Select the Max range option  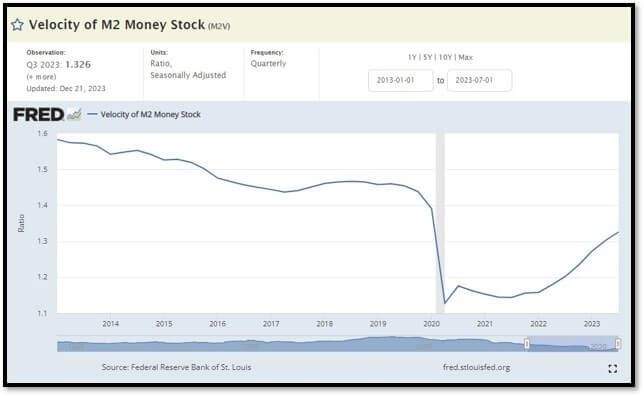(466, 58)
